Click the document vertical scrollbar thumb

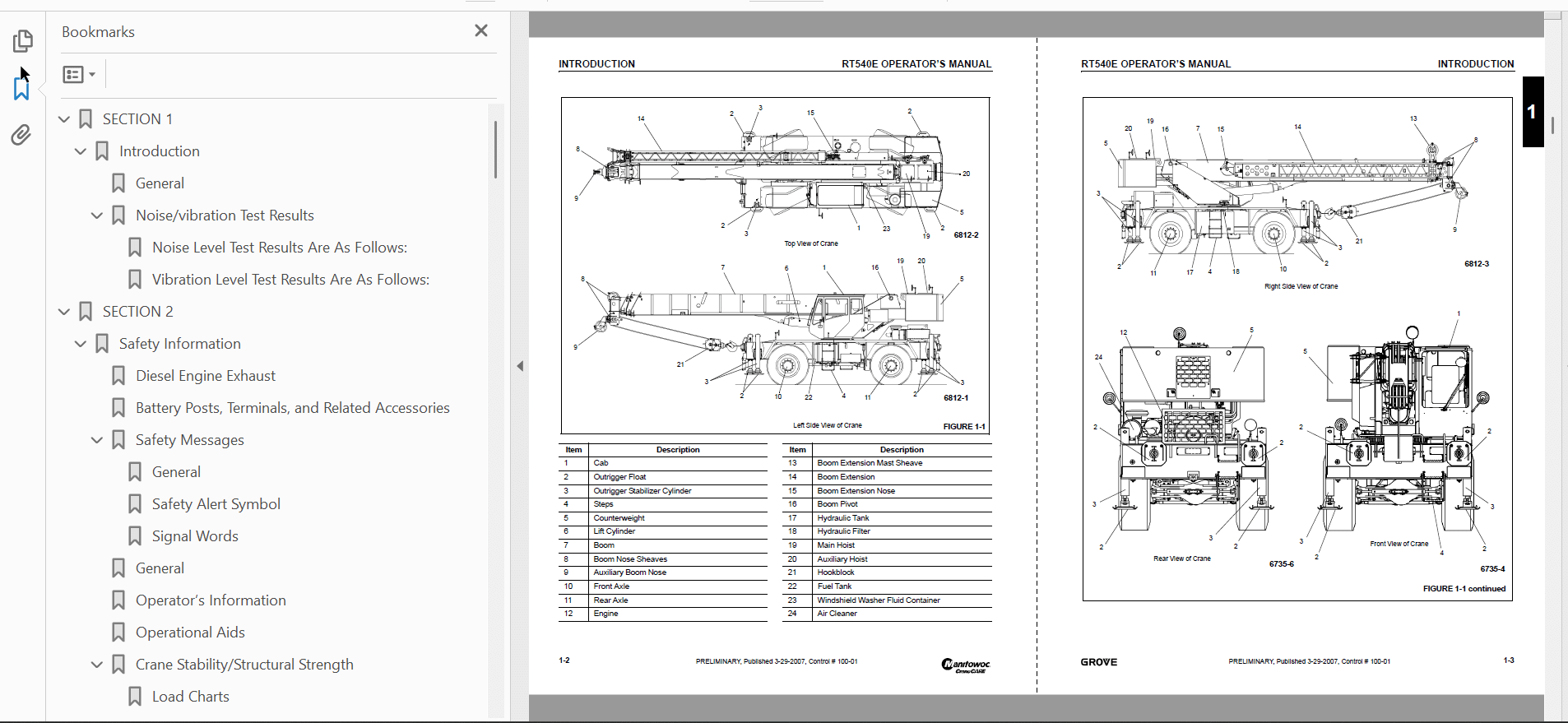coord(1552,125)
